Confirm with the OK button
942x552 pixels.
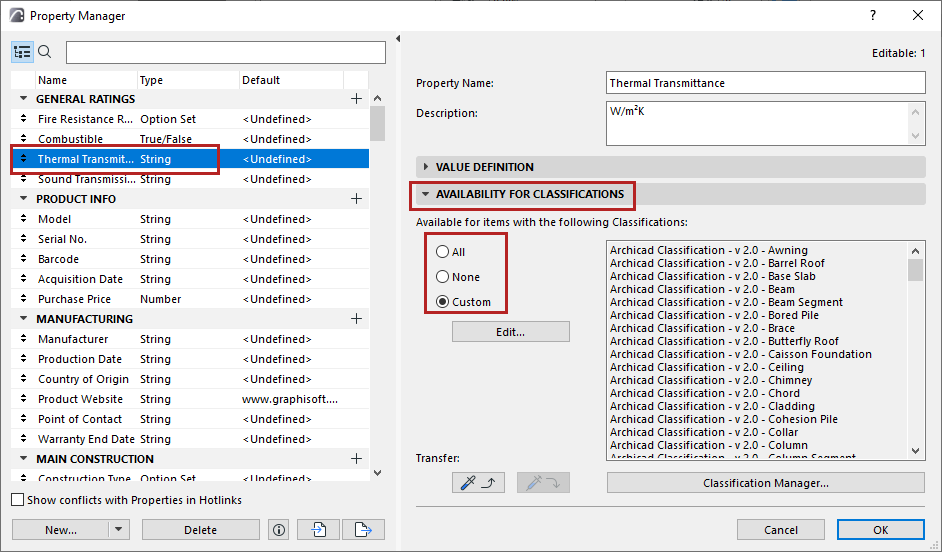880,530
